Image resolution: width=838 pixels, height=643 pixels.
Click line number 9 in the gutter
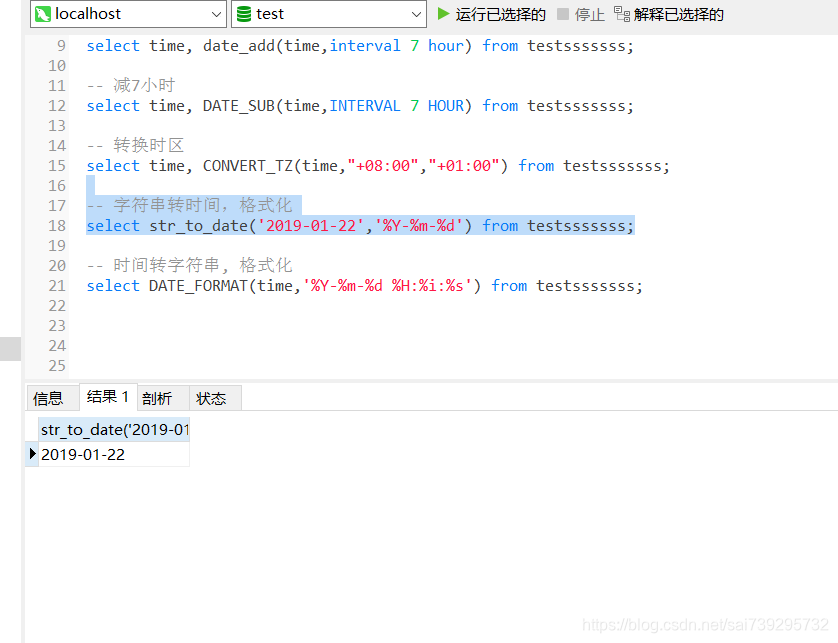click(60, 45)
